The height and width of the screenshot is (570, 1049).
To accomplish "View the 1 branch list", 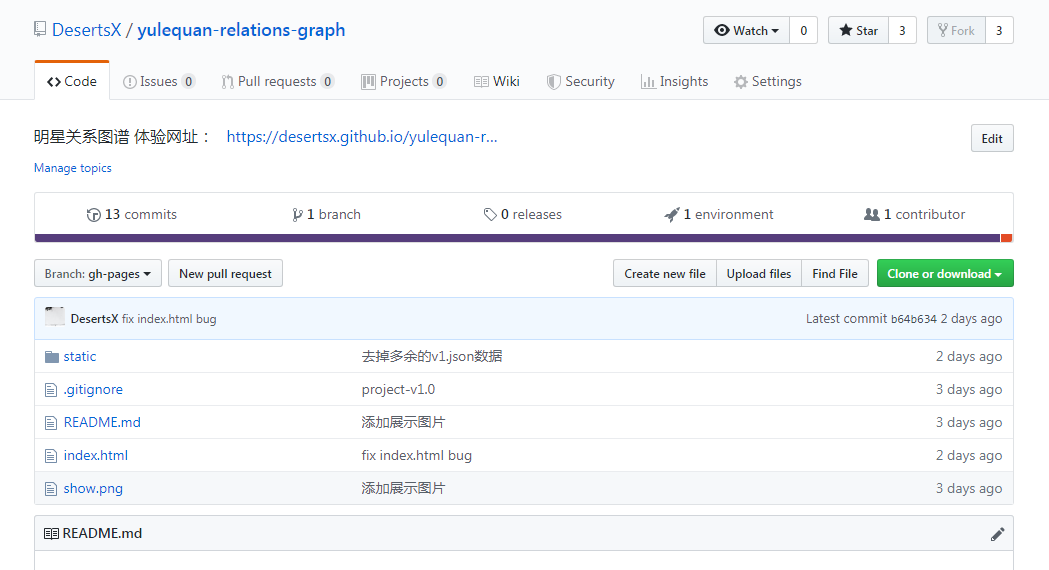I will pos(326,214).
